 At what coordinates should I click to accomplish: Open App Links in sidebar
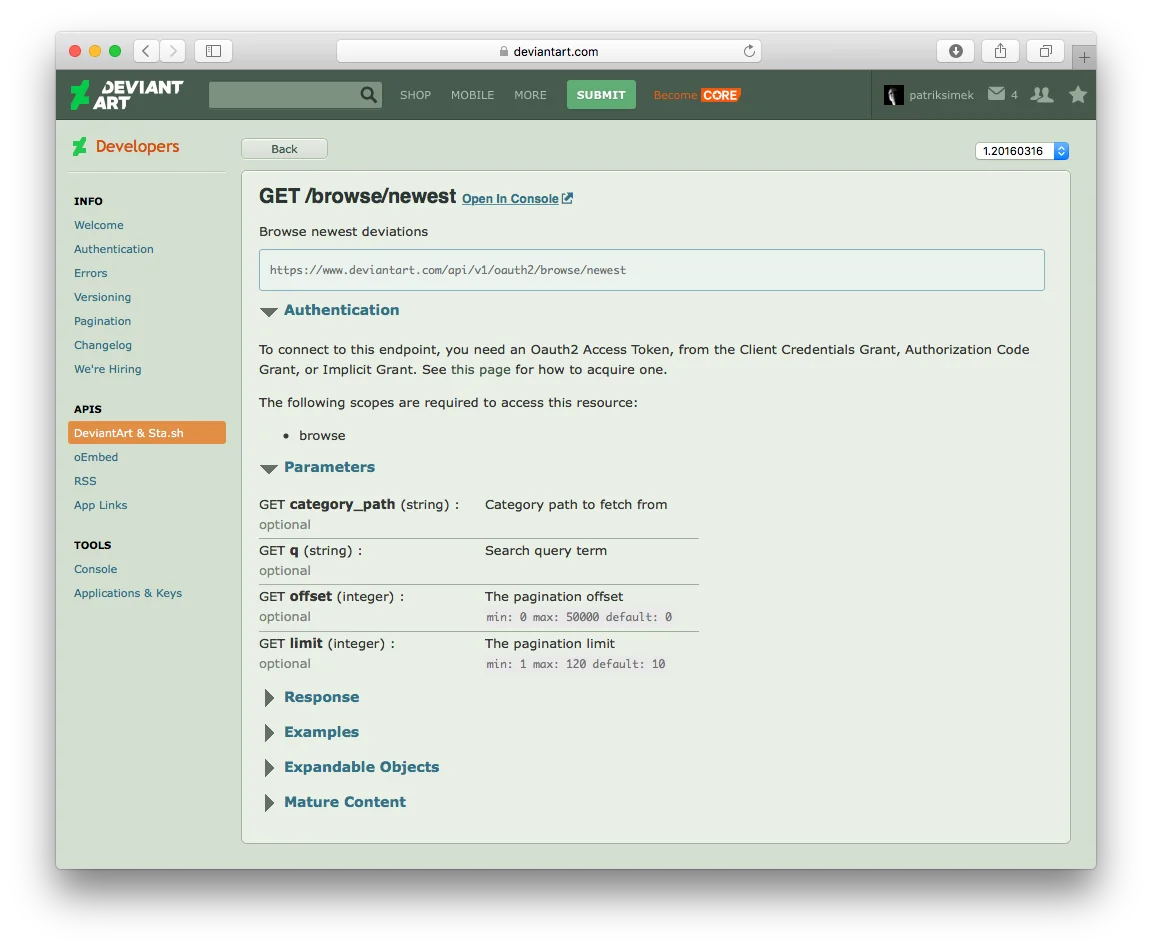101,505
